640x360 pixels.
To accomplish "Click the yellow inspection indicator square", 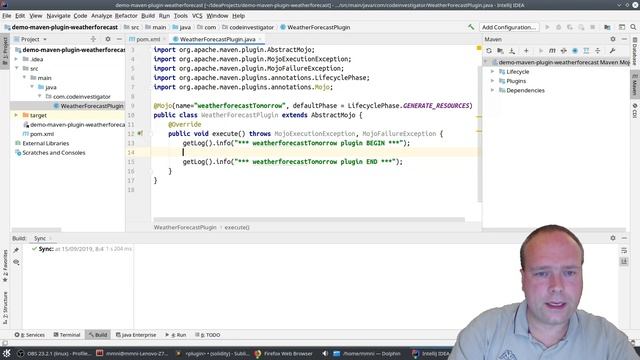I will 479,48.
